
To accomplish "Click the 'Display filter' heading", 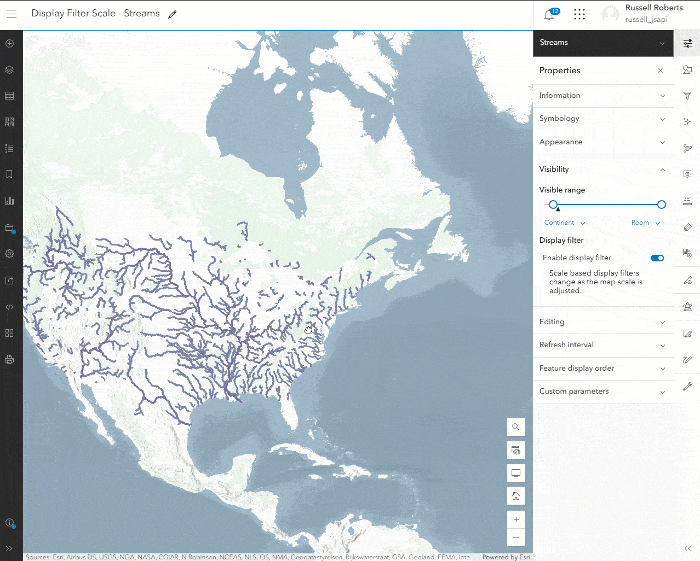I will coord(561,241).
